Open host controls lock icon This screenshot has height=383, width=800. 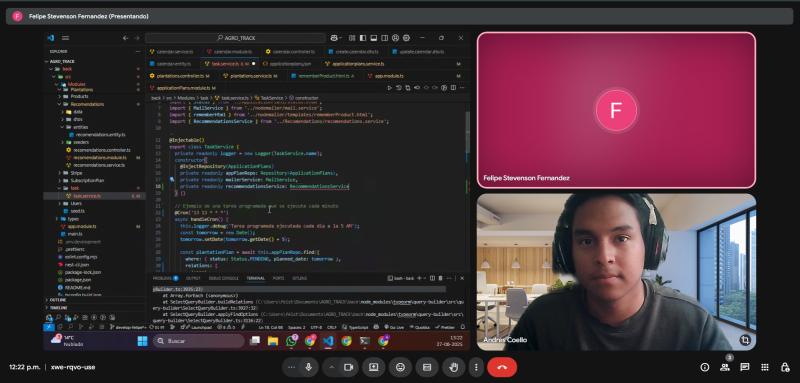click(785, 367)
